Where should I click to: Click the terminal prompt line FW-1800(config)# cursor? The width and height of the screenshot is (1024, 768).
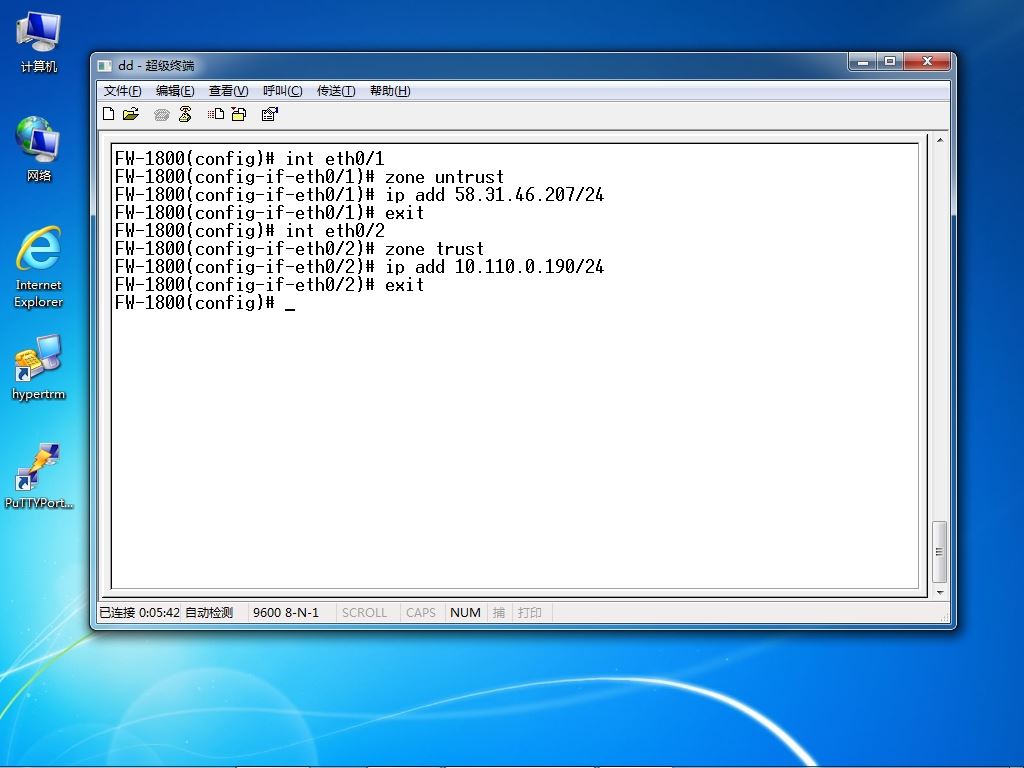204,302
